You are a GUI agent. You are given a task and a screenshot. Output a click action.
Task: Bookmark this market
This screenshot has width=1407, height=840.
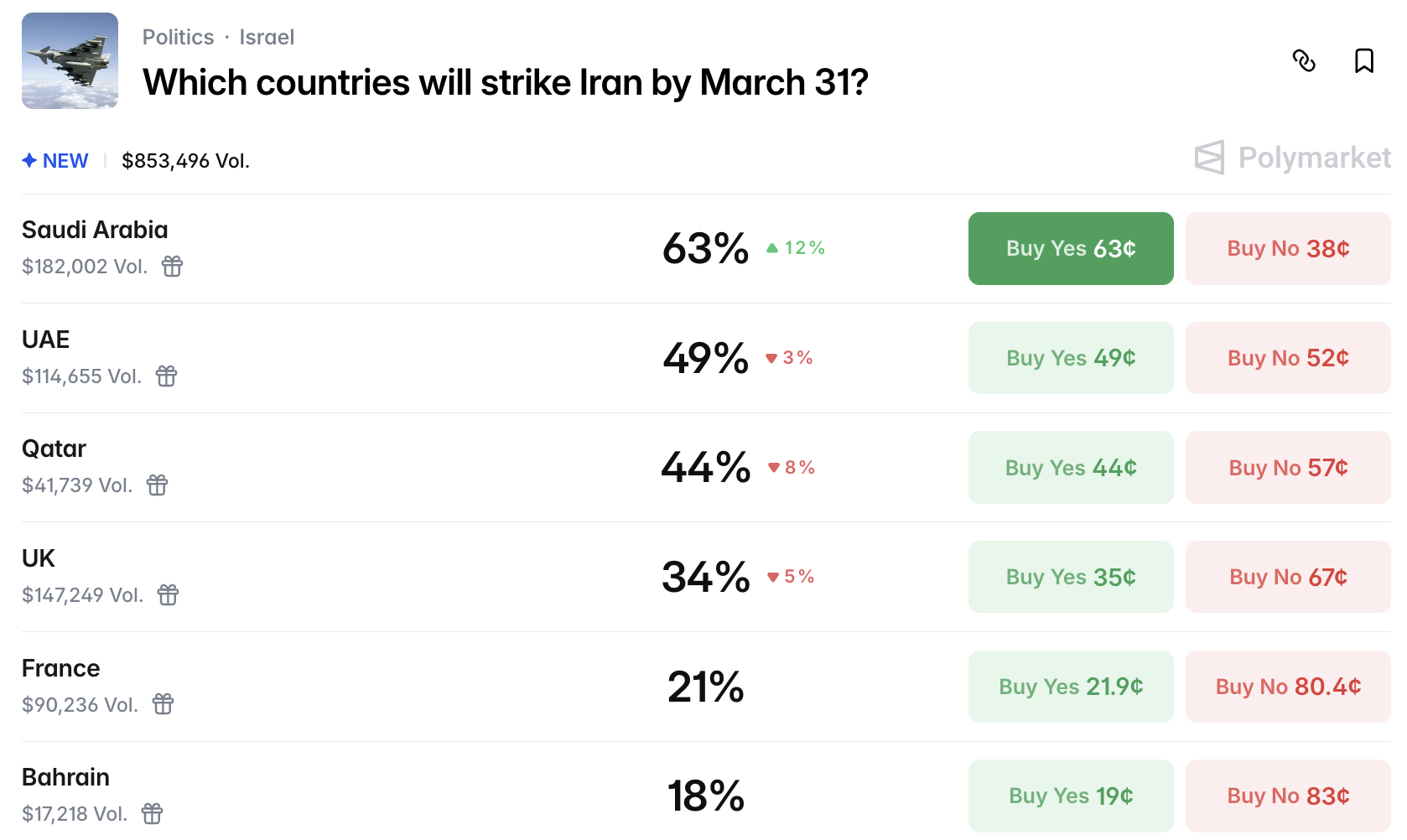[1364, 61]
